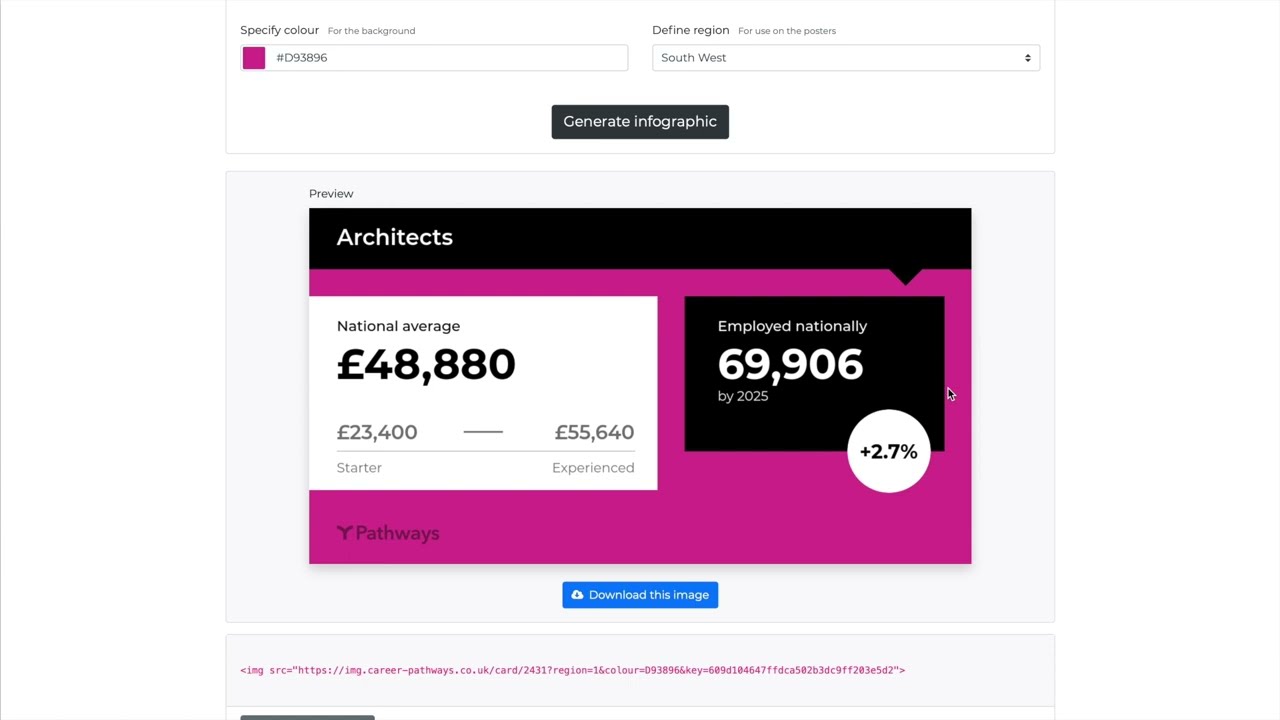Click the magenta background colour swatch

[254, 58]
